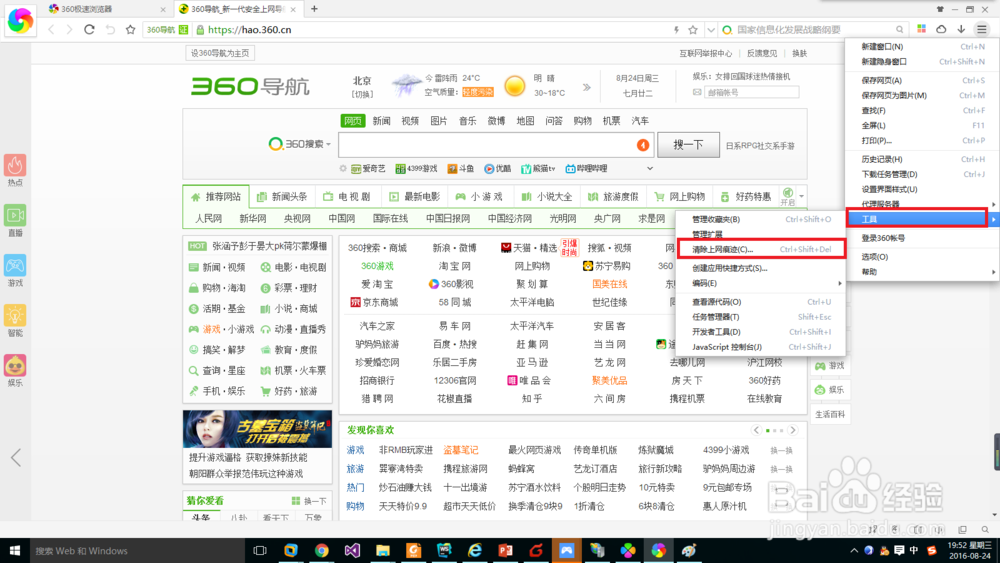1000x563 pixels.
Task: Click the 切换 city link under 北京
Action: 362,94
